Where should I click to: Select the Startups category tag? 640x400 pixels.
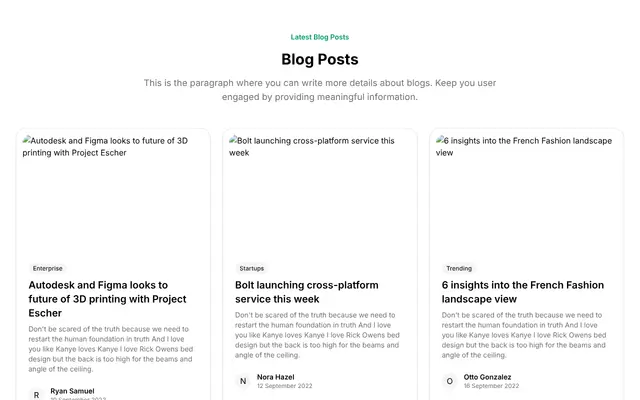[251, 268]
